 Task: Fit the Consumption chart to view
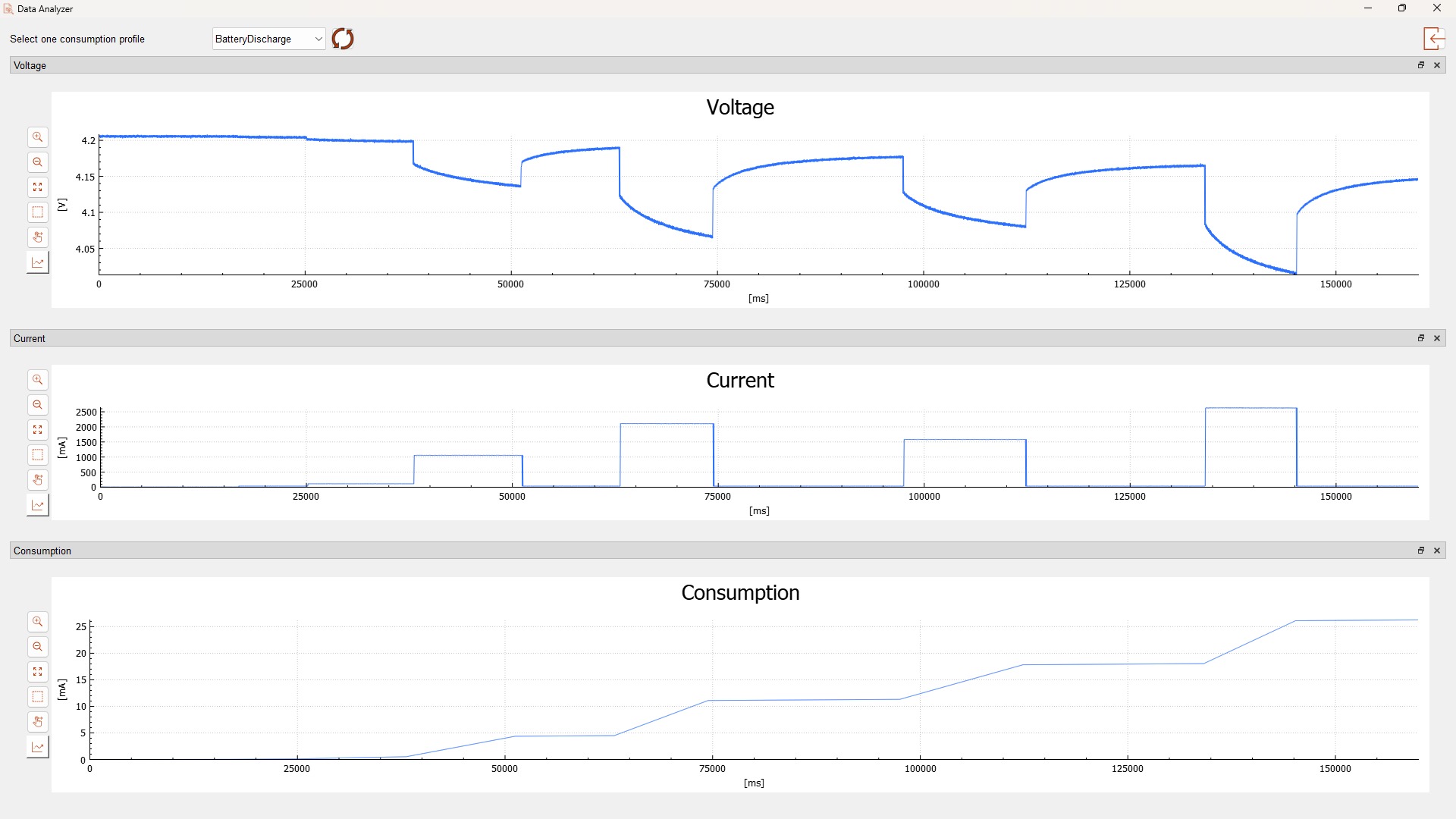pos(37,672)
